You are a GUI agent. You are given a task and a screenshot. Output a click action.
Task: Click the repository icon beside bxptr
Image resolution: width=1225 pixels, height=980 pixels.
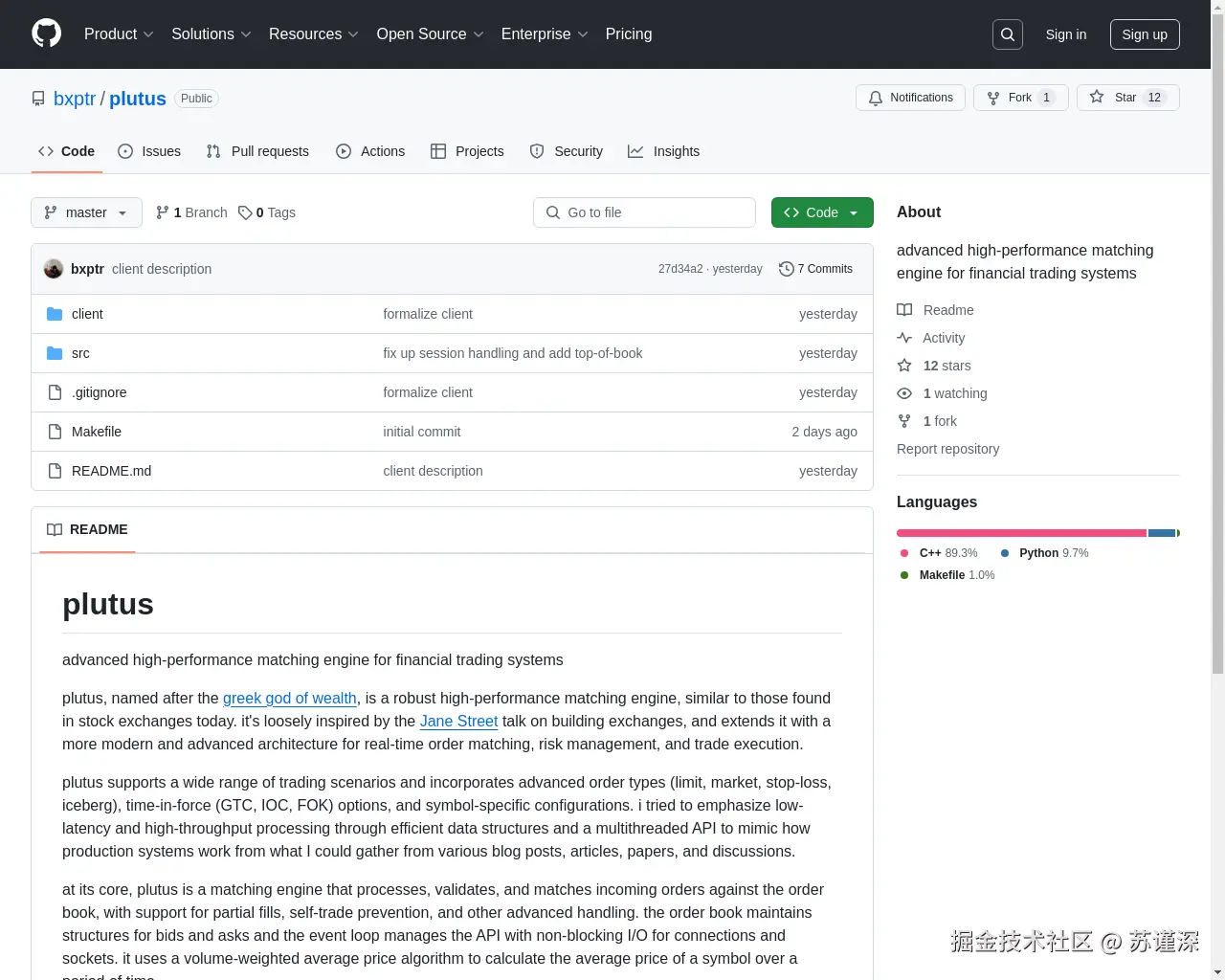point(38,99)
